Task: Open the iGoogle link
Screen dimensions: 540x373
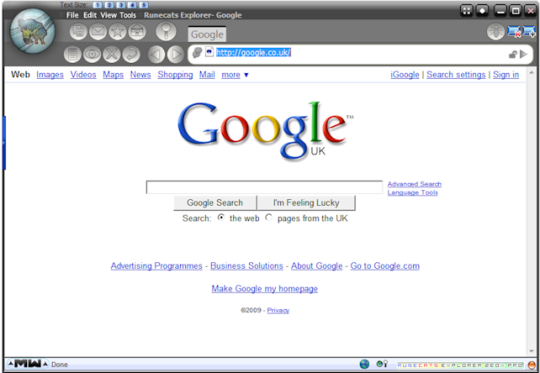Action: point(405,75)
